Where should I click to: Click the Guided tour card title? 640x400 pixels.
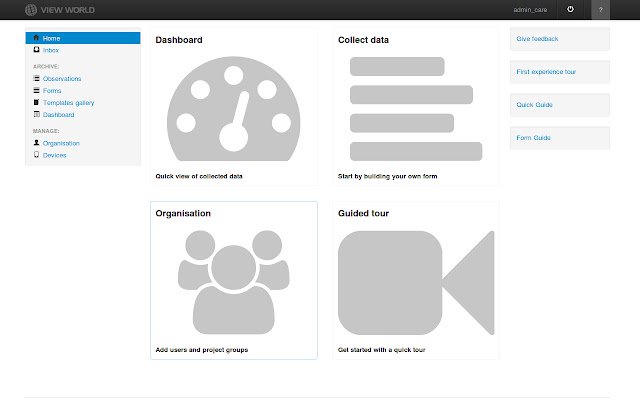363,213
